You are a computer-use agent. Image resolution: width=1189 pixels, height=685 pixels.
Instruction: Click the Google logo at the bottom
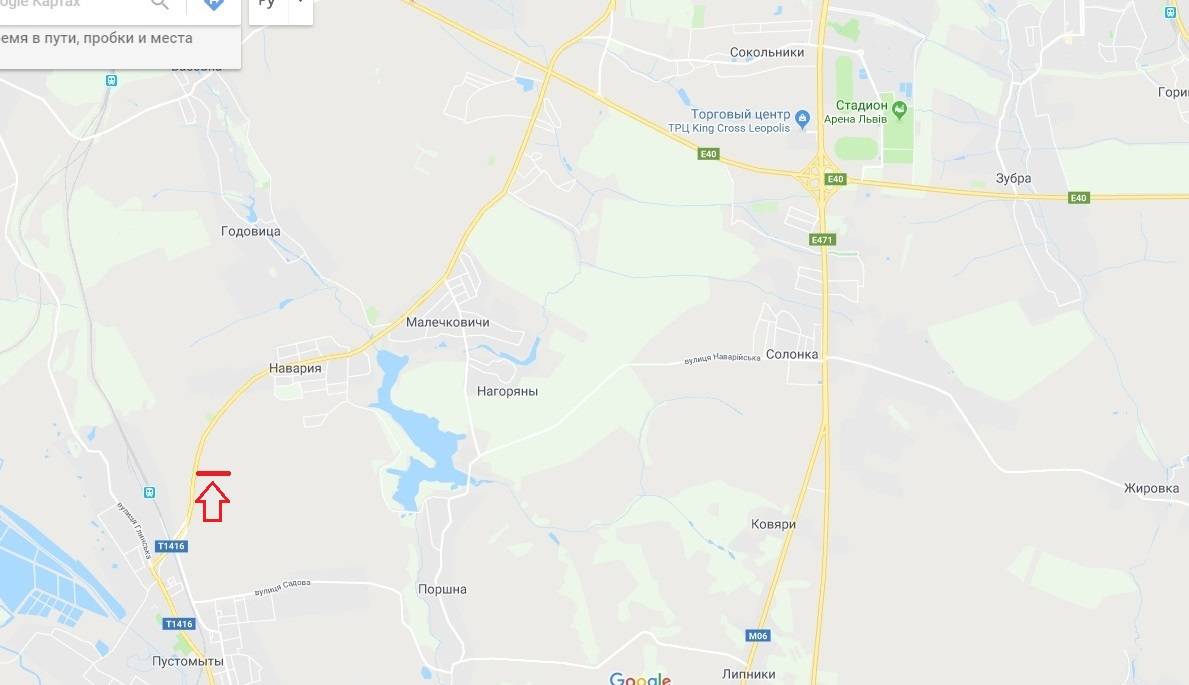(x=640, y=678)
